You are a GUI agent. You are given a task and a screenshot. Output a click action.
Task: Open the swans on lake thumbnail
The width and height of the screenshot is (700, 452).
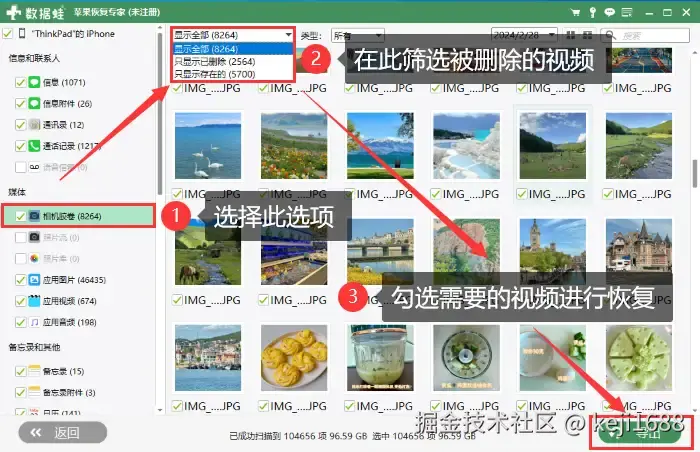208,146
